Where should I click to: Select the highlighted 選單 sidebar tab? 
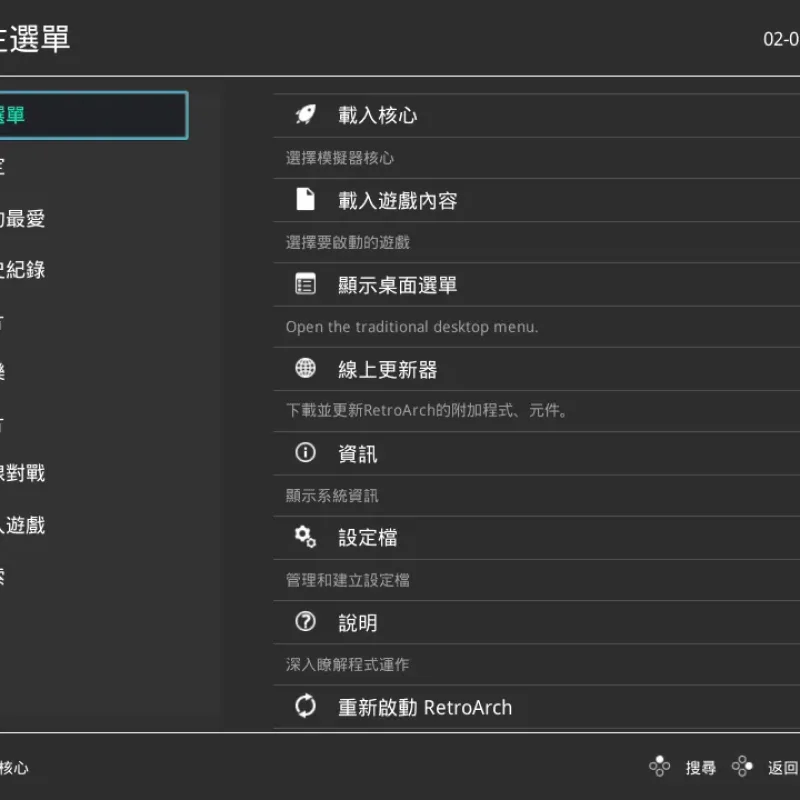point(94,115)
